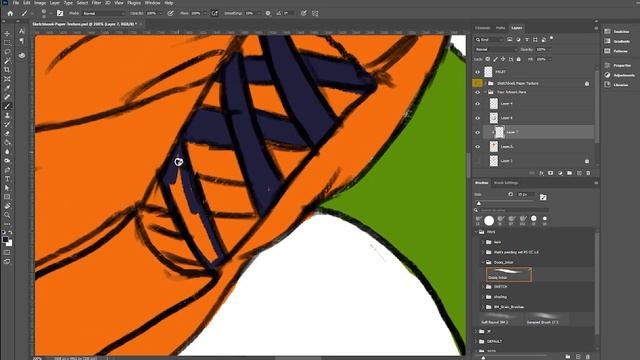The width and height of the screenshot is (640, 360).
Task: Toggle visibility of the top PALET layer
Action: point(477,72)
